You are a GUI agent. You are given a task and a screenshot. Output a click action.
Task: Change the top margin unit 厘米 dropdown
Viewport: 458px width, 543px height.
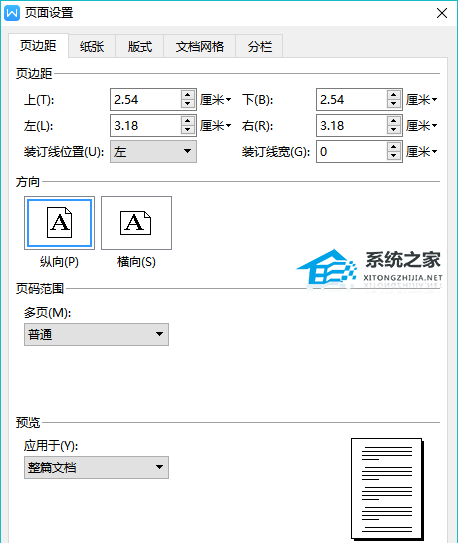(215, 100)
